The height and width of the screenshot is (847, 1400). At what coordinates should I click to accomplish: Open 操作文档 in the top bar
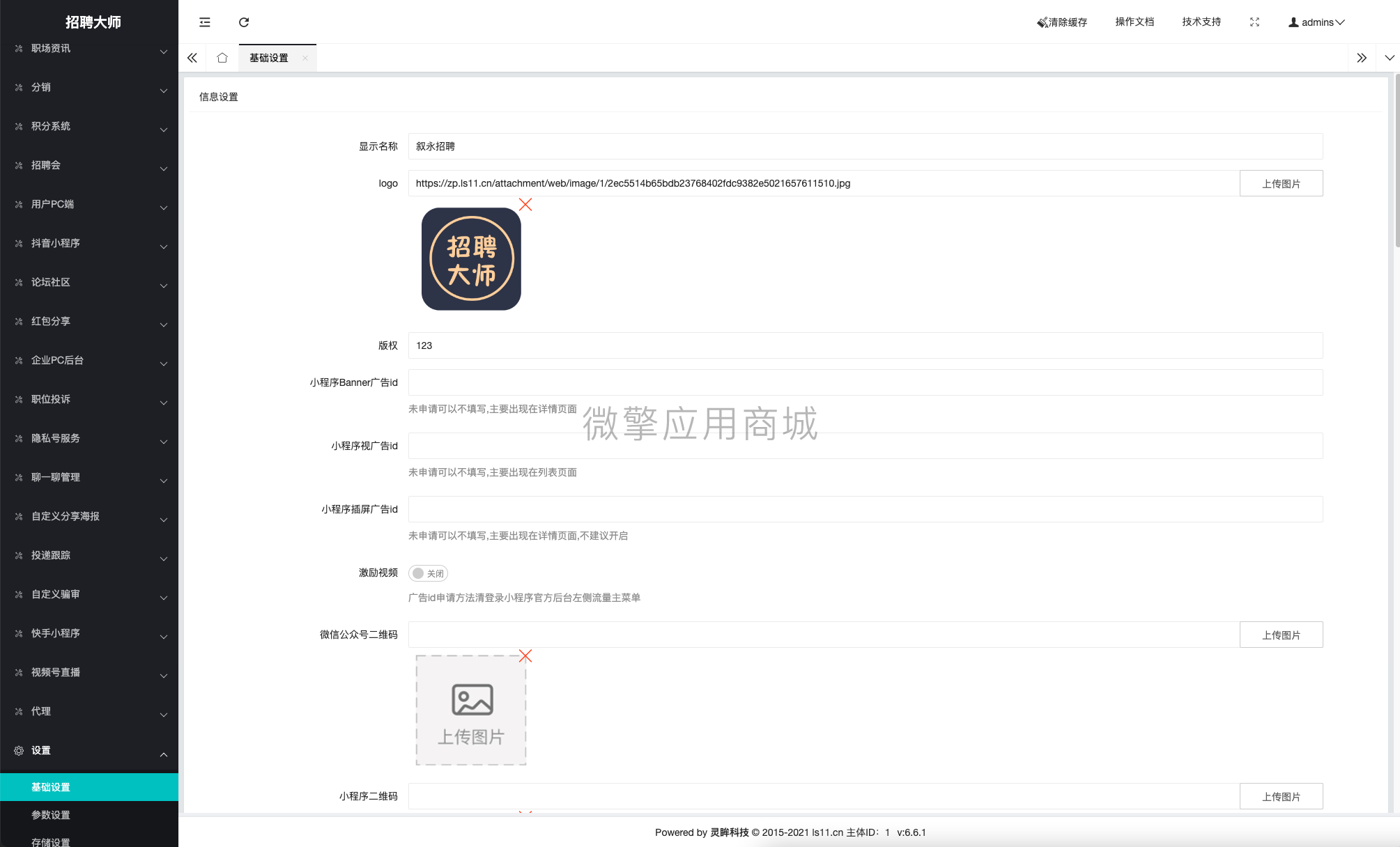click(x=1134, y=22)
